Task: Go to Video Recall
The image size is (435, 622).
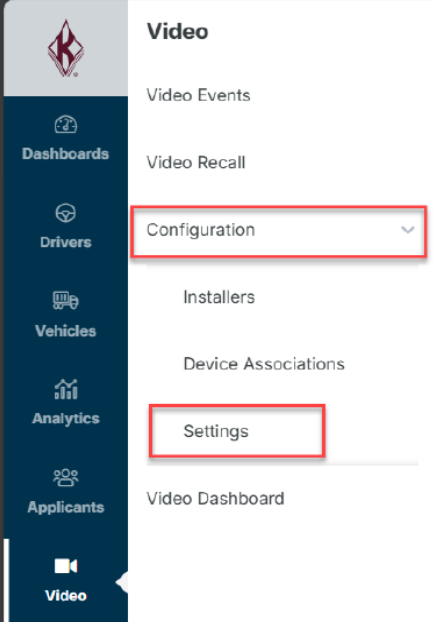Action: pos(196,163)
